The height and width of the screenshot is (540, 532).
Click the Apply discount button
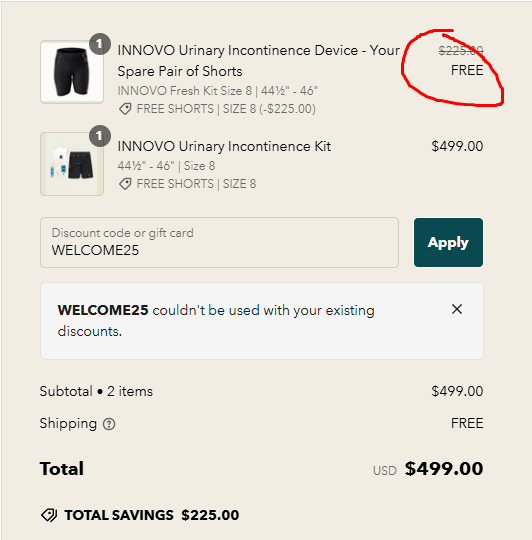point(448,242)
